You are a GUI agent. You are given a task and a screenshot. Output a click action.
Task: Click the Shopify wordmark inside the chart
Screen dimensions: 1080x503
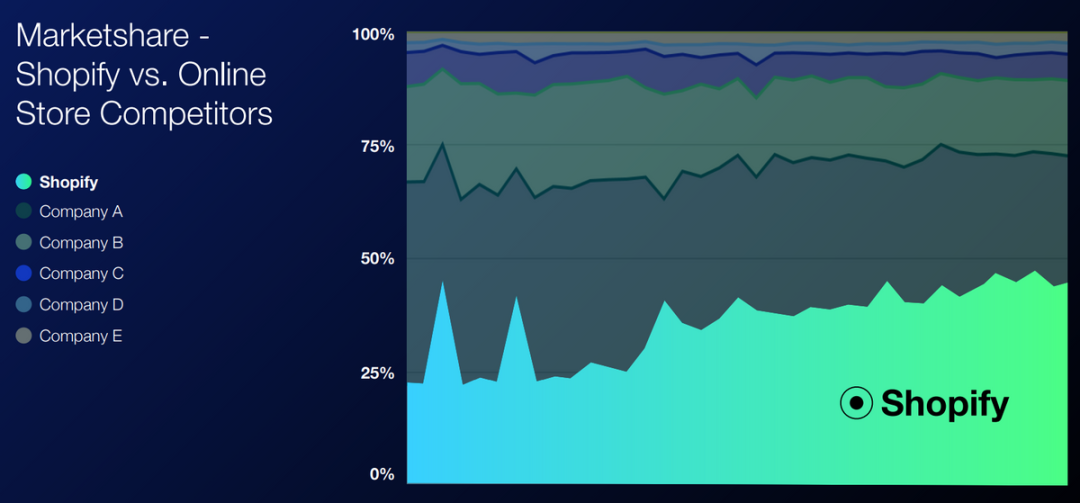[x=945, y=404]
